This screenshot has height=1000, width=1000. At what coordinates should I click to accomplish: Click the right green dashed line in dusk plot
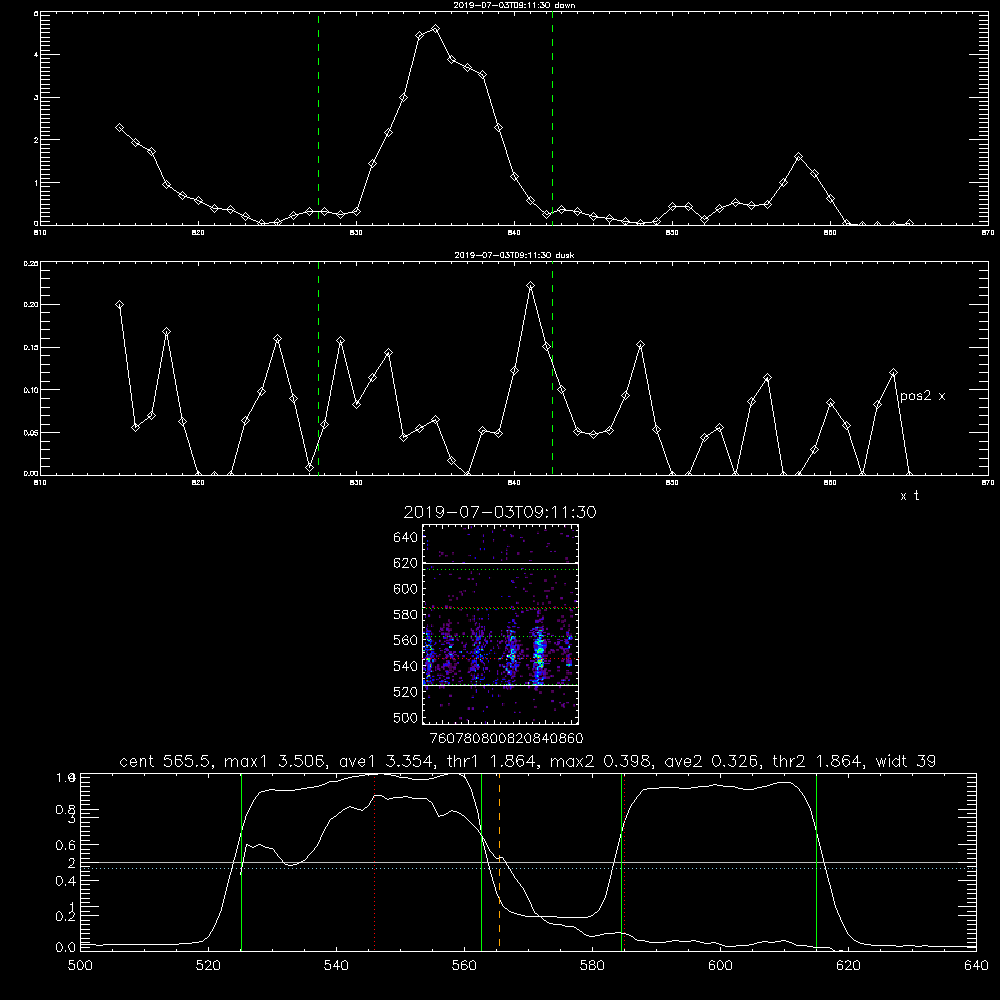coord(552,368)
